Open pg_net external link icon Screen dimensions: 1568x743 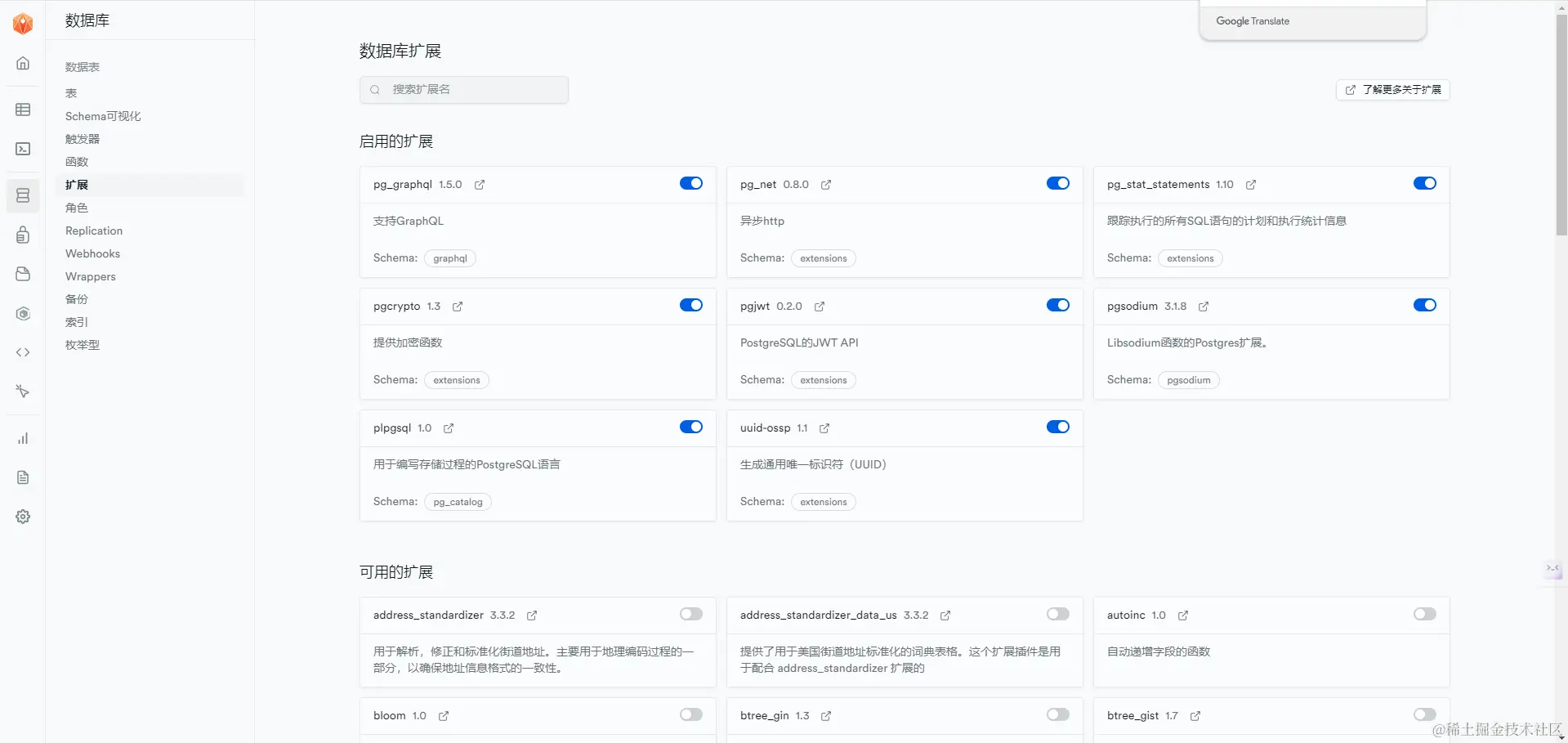point(826,185)
